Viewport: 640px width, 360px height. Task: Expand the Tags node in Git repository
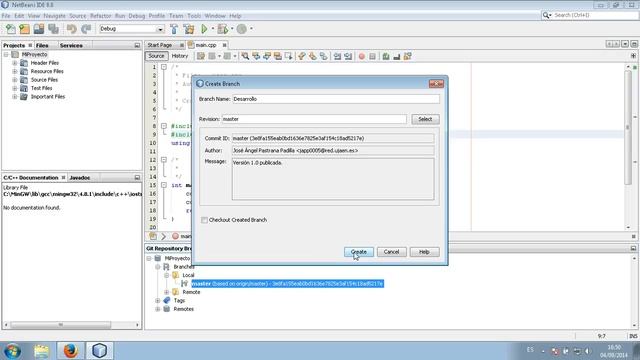(158, 301)
